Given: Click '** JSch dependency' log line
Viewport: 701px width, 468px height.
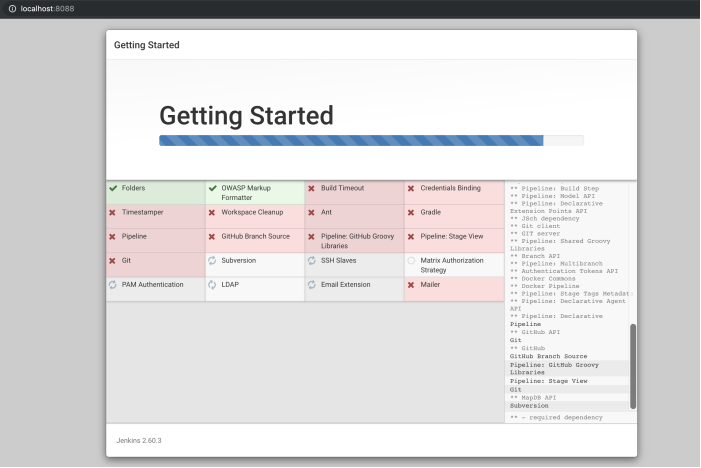Looking at the screenshot, I should point(545,219).
